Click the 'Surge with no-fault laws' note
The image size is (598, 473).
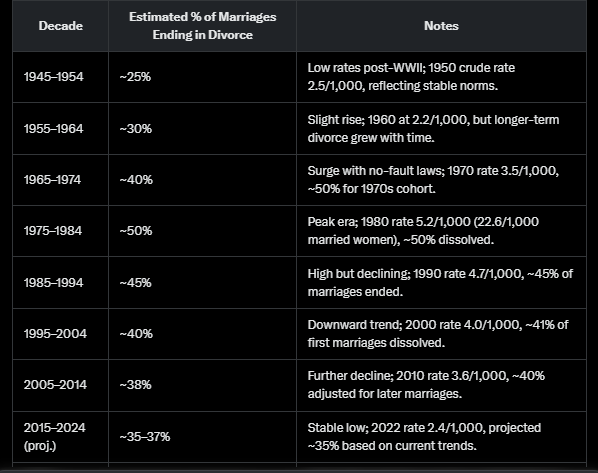(433, 180)
